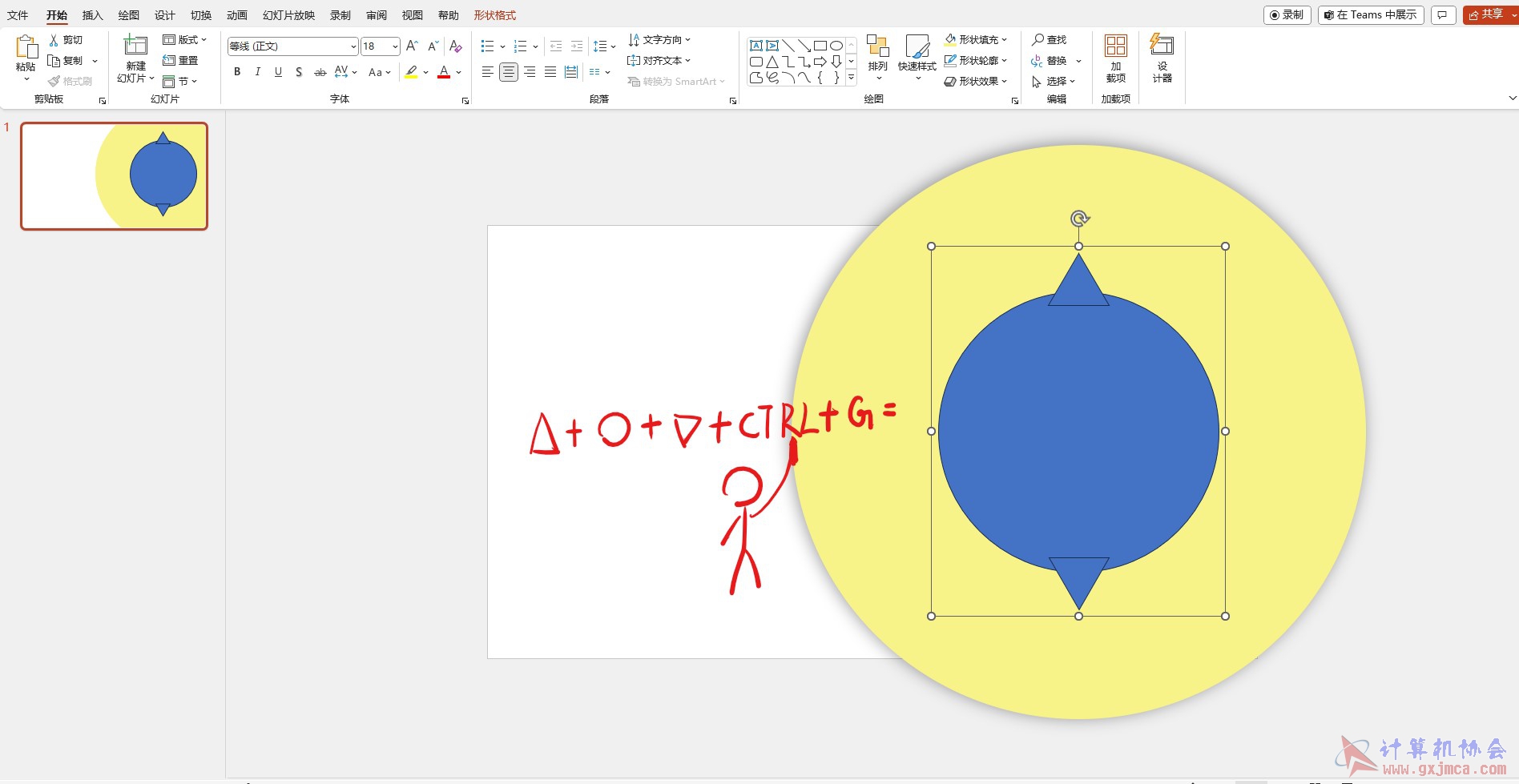The image size is (1519, 784).
Task: Expand the shapes gallery more button
Action: [x=851, y=78]
